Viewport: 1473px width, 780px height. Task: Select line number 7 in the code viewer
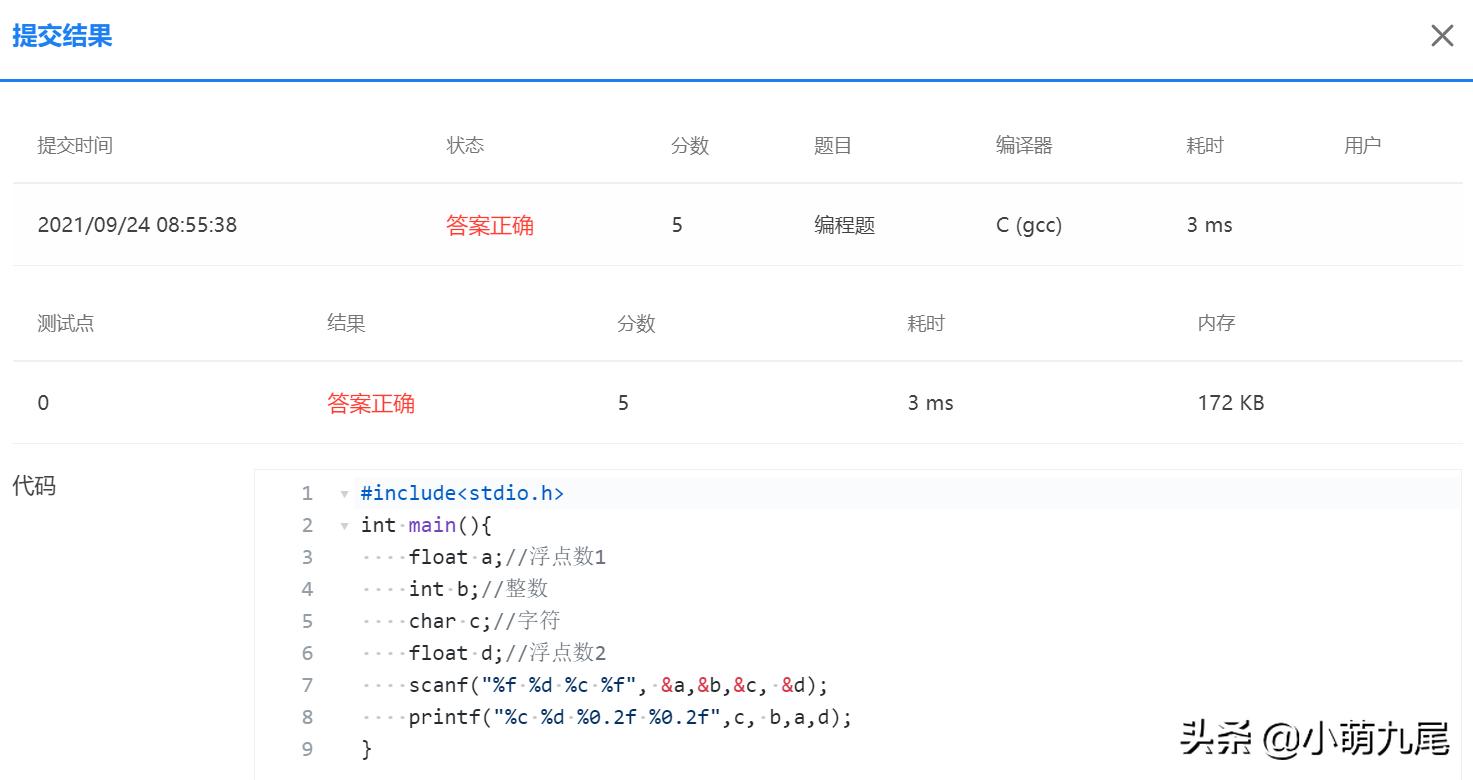click(307, 685)
